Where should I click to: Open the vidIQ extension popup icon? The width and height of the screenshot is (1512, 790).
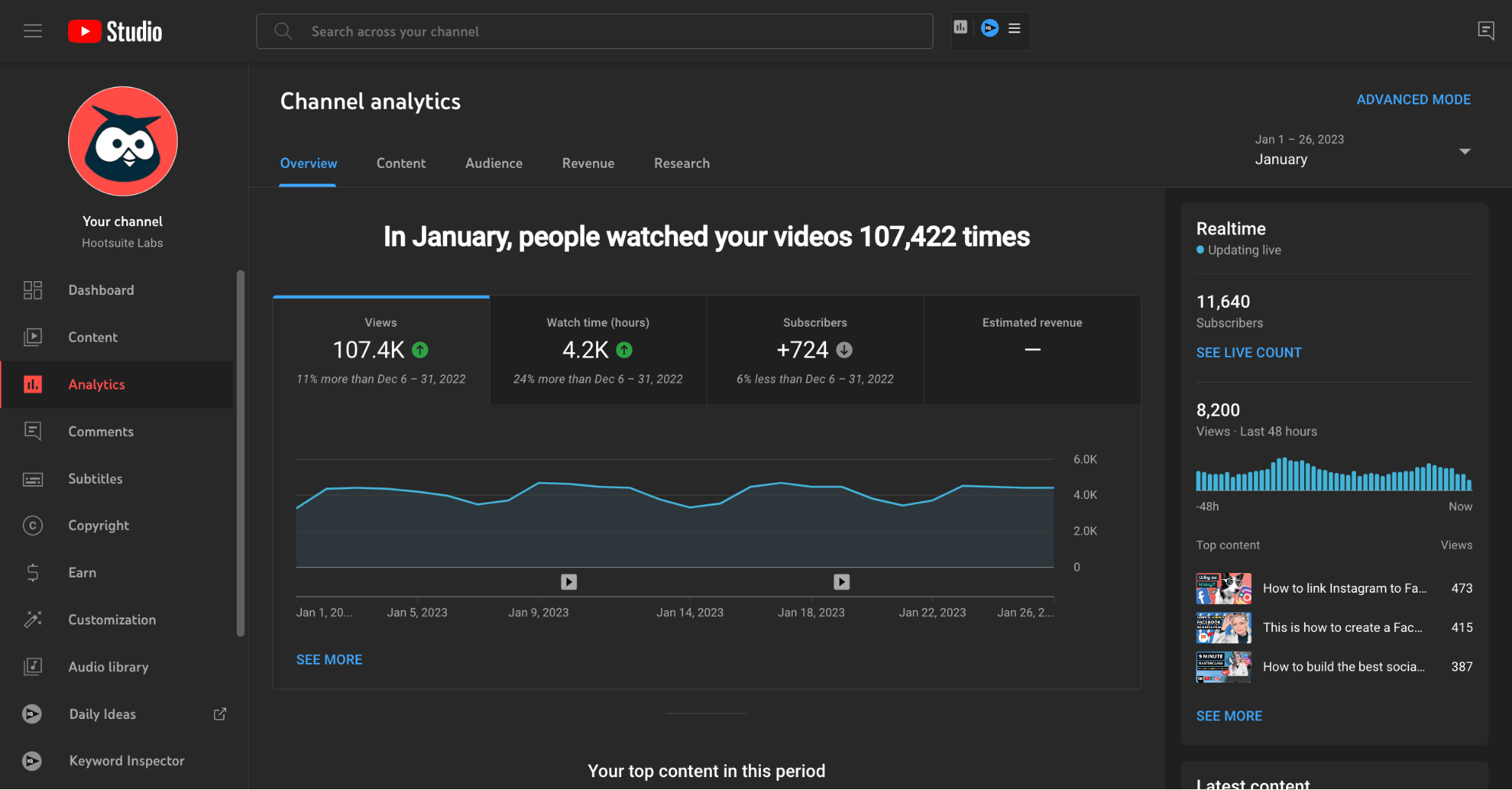(x=989, y=28)
